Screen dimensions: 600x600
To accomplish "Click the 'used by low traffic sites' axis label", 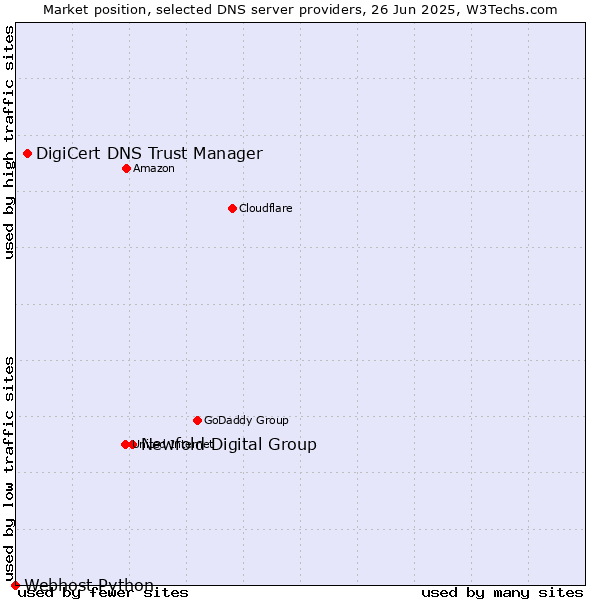I will point(9,470).
